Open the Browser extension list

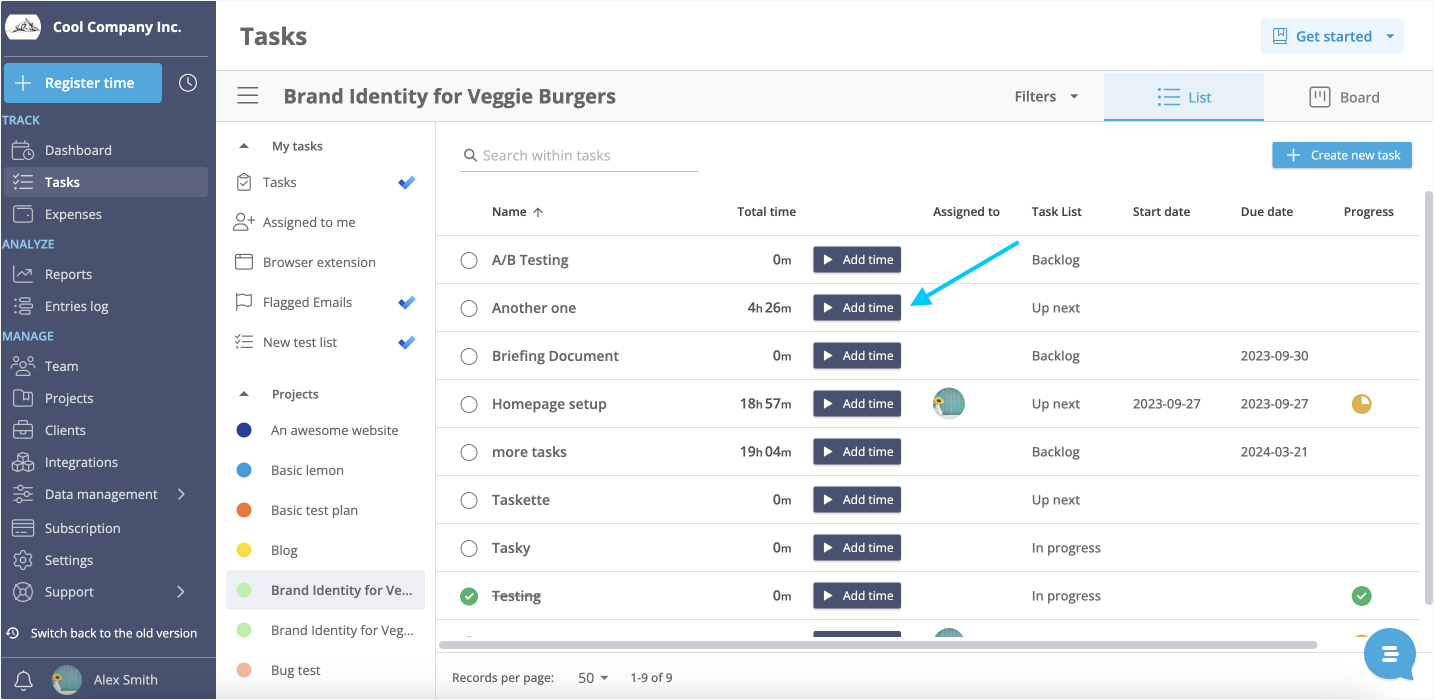point(319,262)
